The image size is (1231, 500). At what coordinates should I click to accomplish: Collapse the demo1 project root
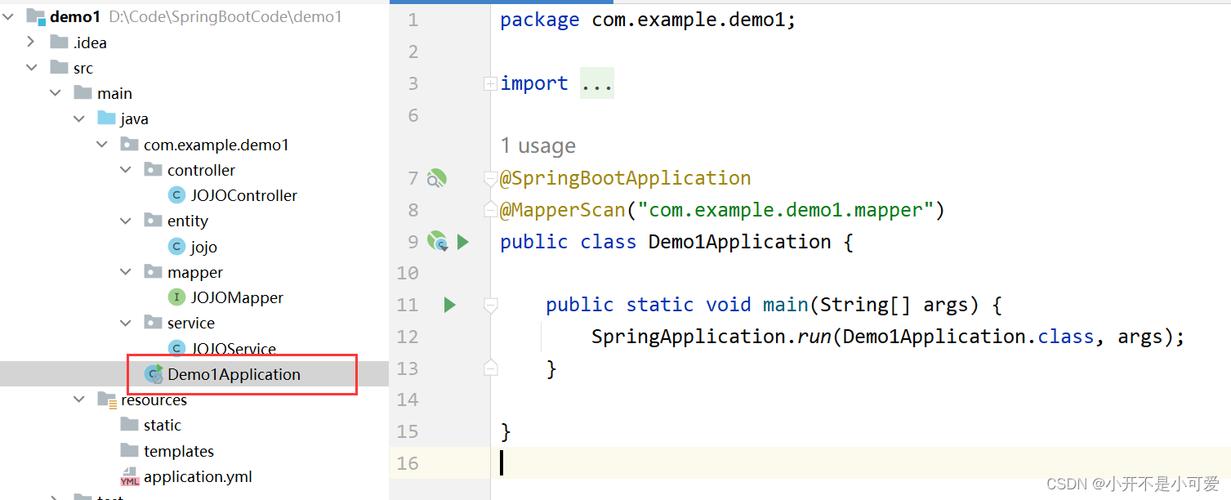(x=10, y=17)
